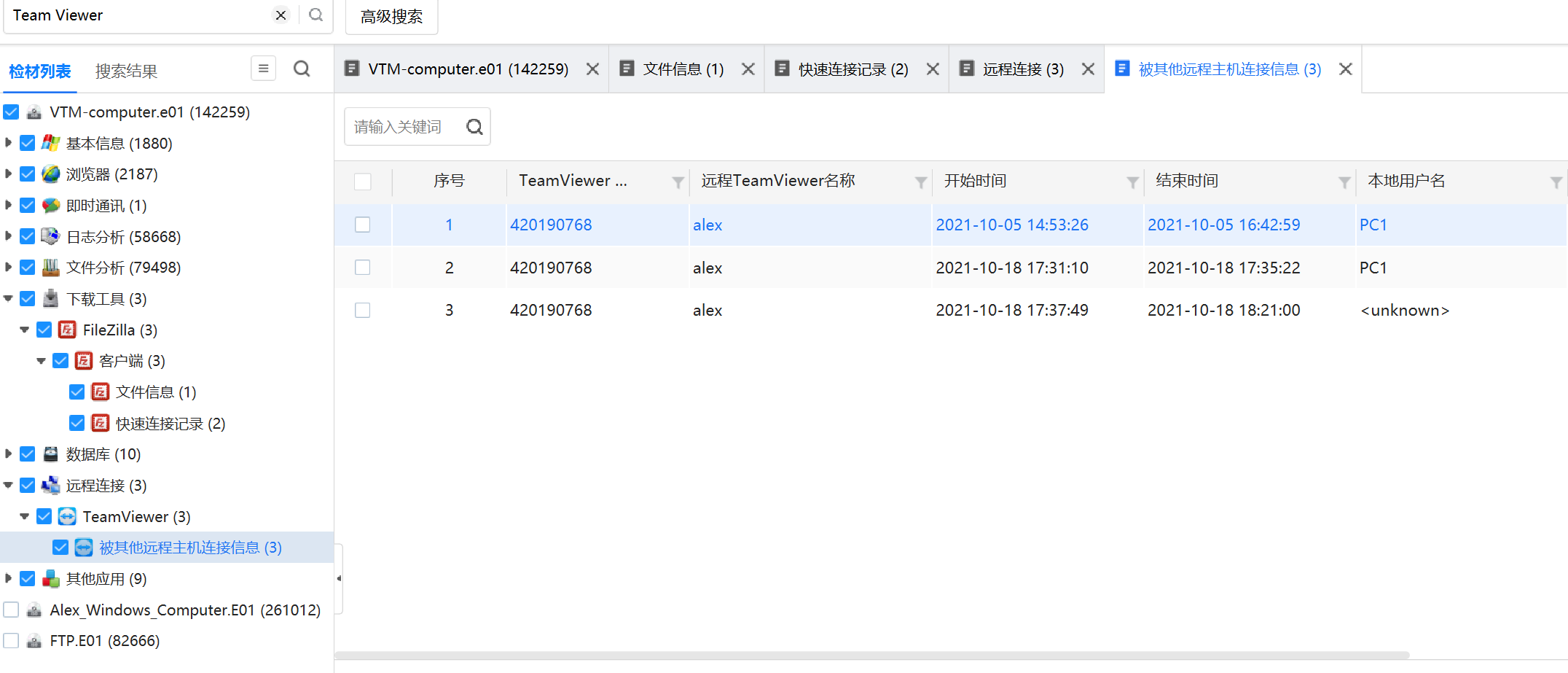The height and width of the screenshot is (673, 1568).
Task: Click the left panel search magnifier icon
Action: (302, 69)
